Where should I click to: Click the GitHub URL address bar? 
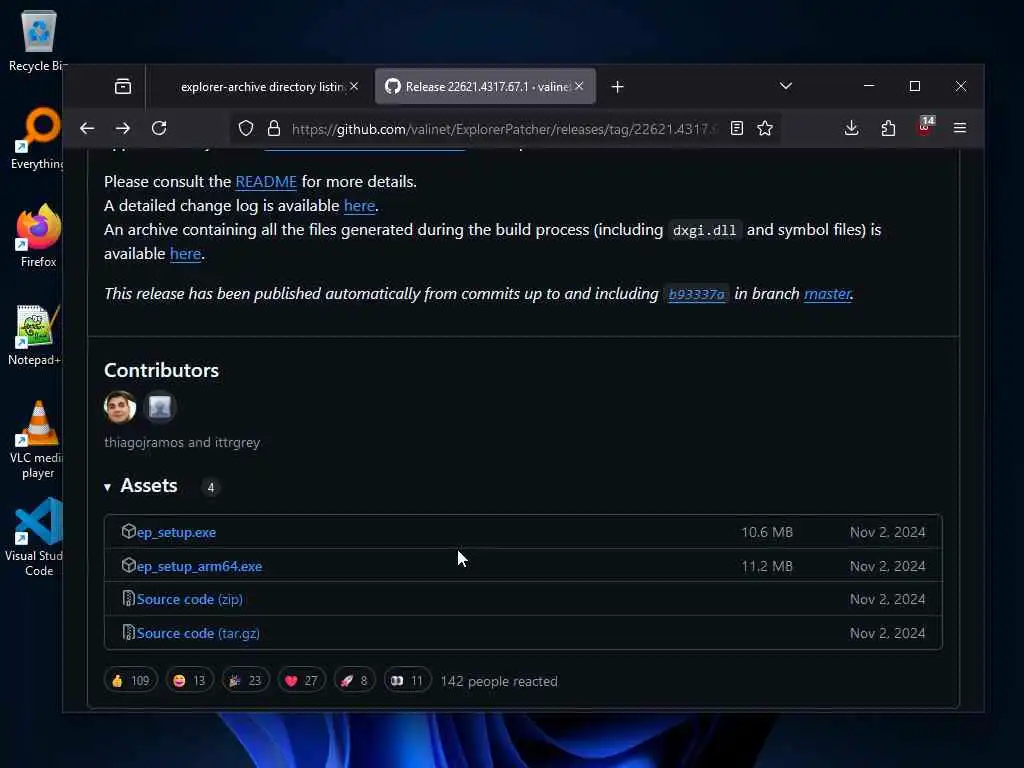point(503,129)
